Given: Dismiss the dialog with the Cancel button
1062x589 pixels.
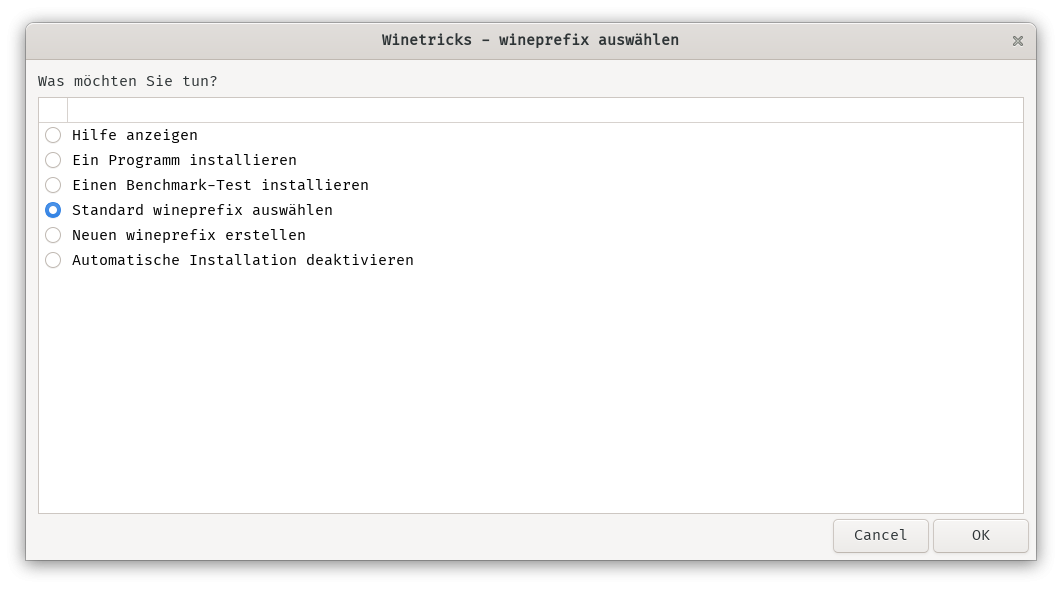Looking at the screenshot, I should click(880, 536).
